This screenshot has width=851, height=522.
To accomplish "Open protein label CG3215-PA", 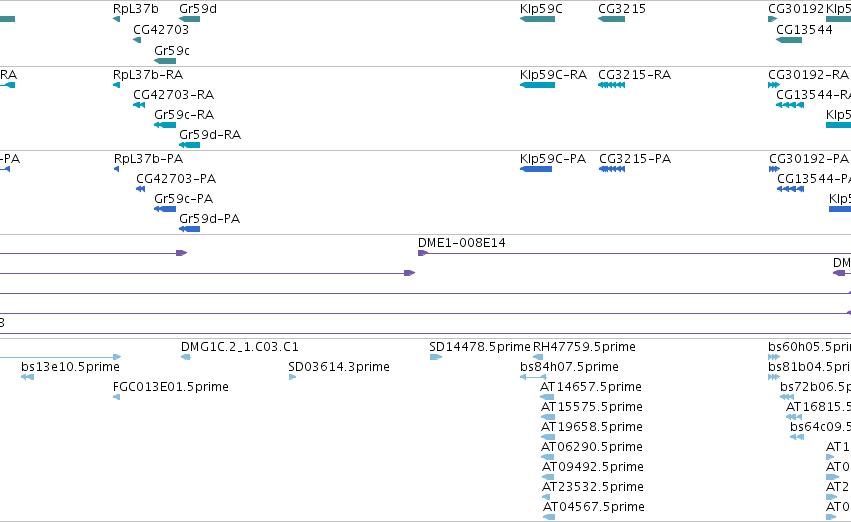I will click(x=635, y=159).
